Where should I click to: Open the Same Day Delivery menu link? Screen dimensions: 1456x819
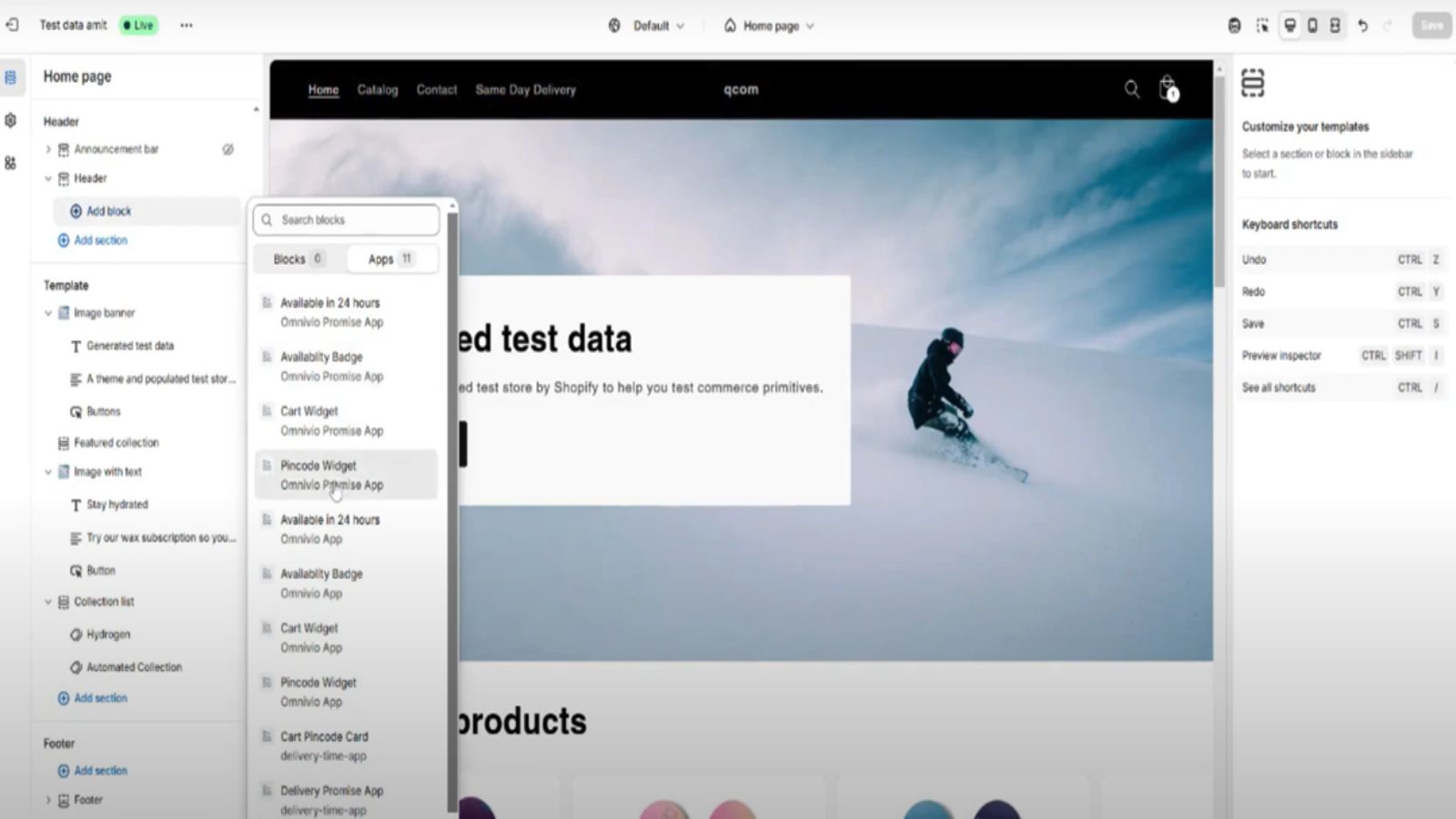tap(526, 90)
